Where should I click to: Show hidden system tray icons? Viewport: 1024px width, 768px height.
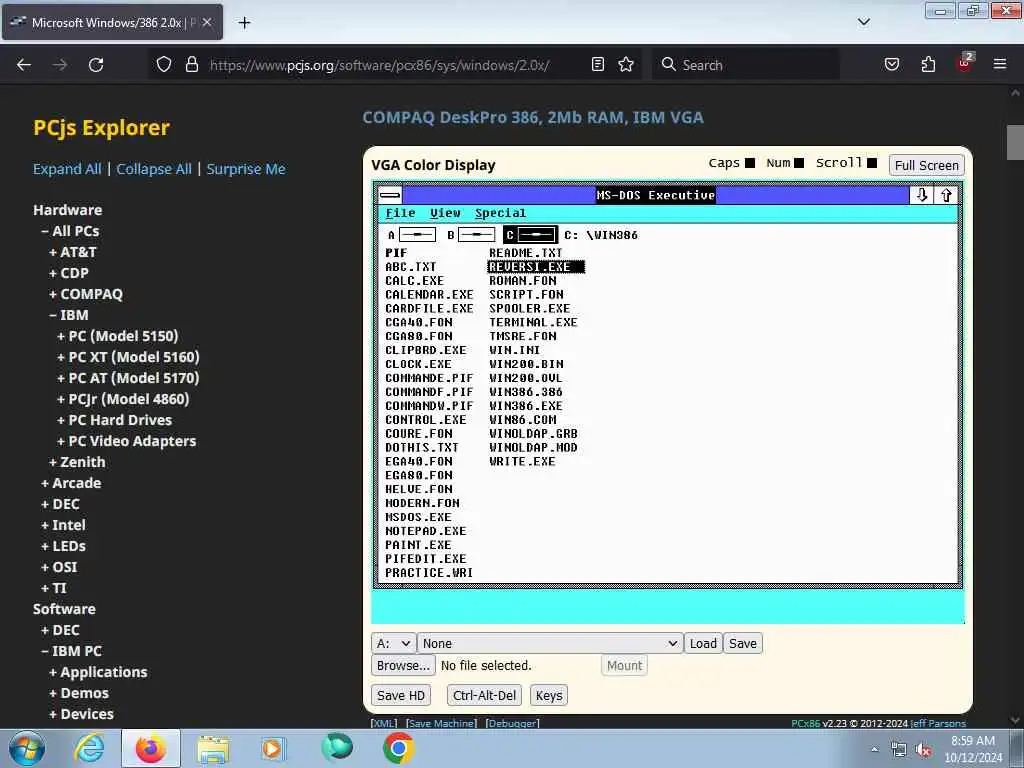[874, 750]
